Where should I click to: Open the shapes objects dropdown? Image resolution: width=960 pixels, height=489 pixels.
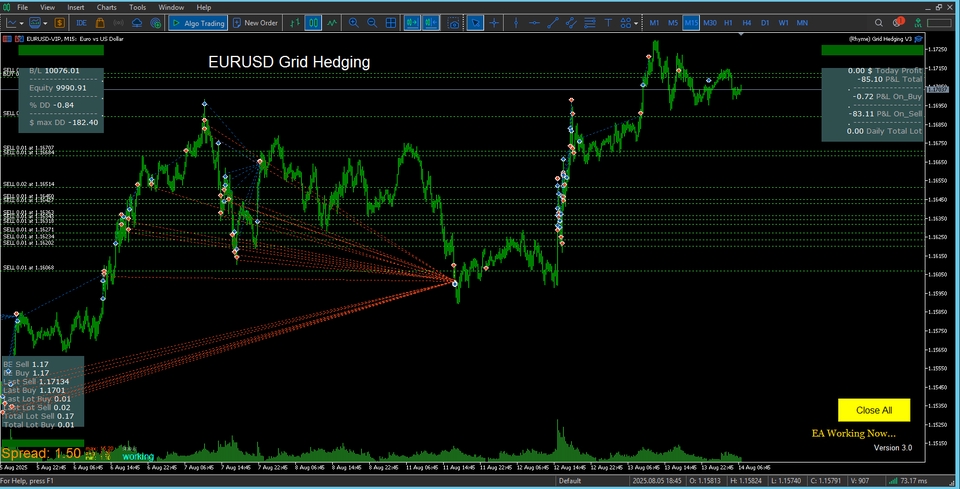[626, 23]
